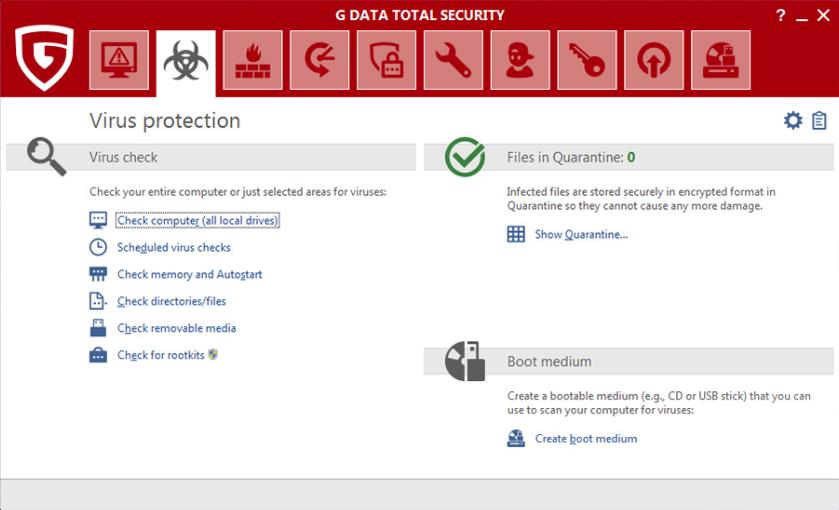839x510 pixels.
Task: Open the Parental controls child icon tab
Action: tap(520, 60)
